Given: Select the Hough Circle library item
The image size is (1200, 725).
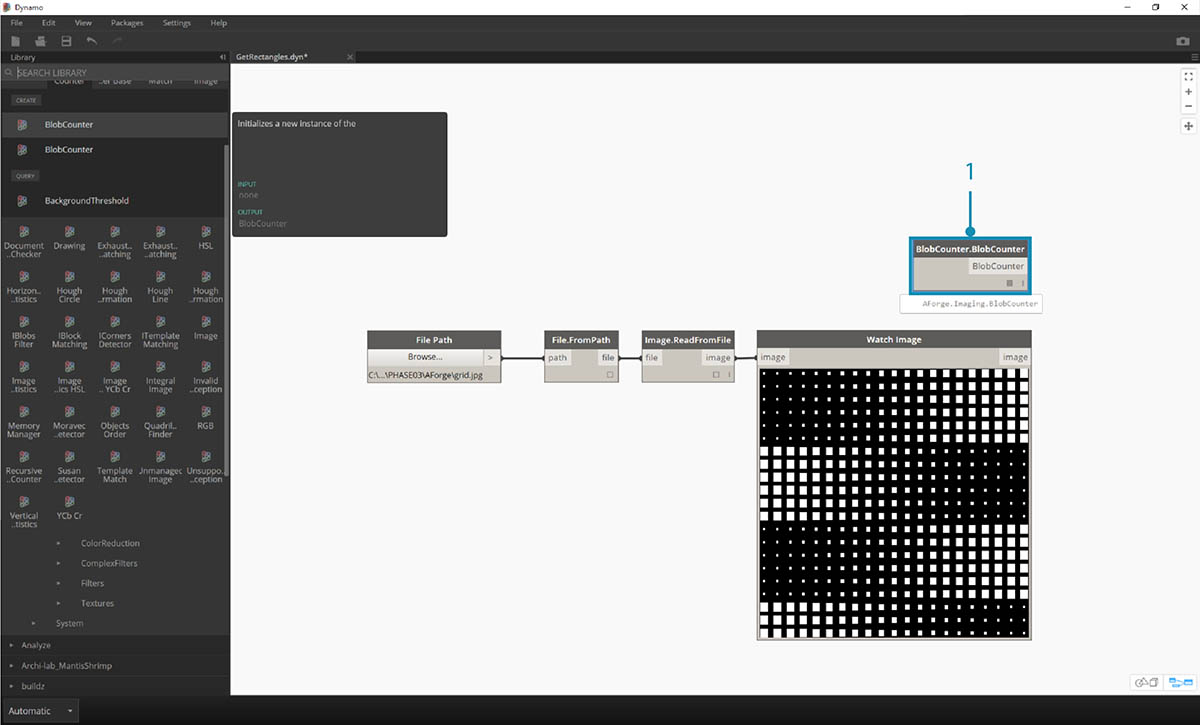Looking at the screenshot, I should [69, 285].
